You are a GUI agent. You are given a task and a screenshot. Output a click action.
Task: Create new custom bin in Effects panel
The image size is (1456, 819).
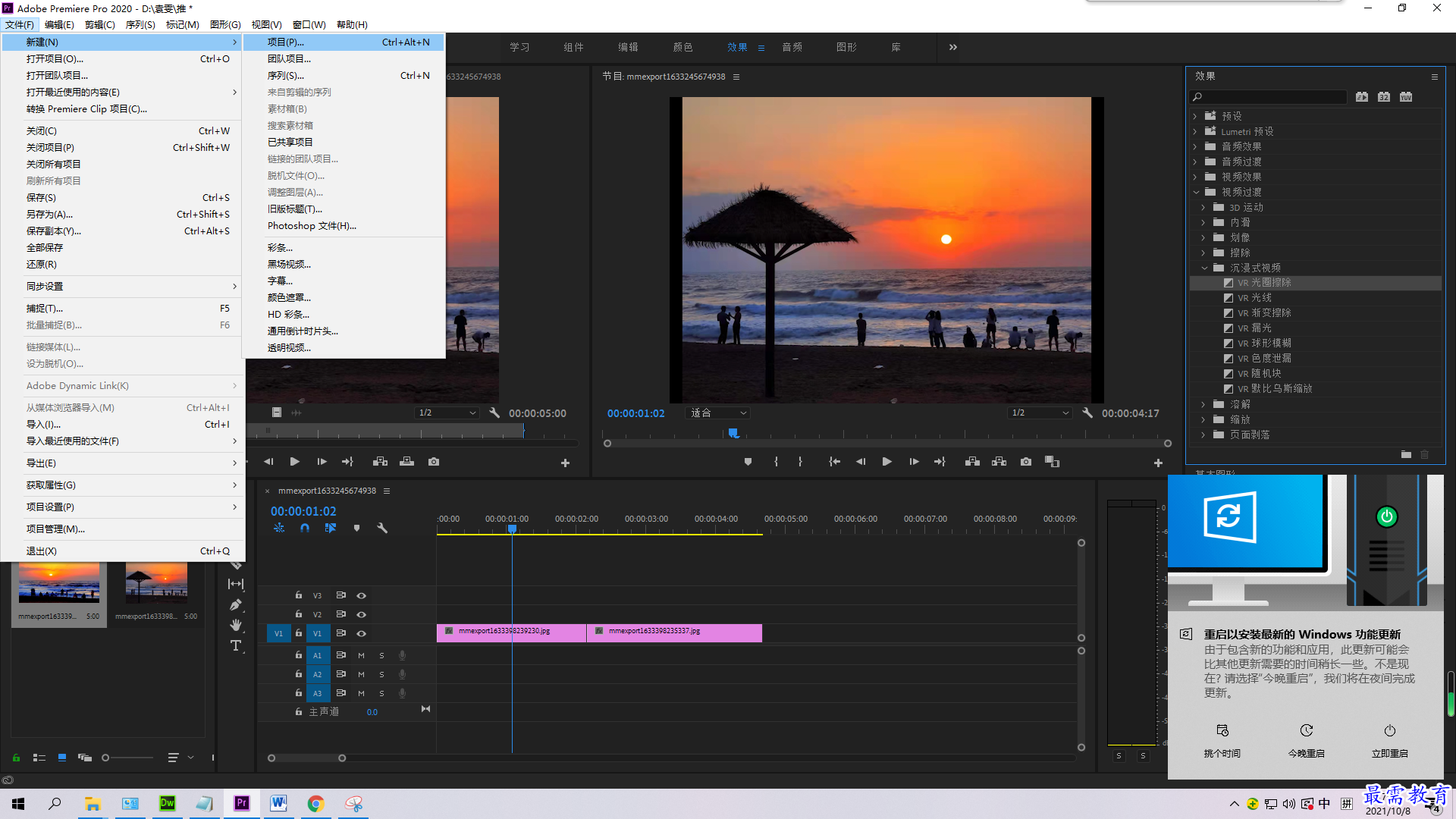(x=1406, y=455)
